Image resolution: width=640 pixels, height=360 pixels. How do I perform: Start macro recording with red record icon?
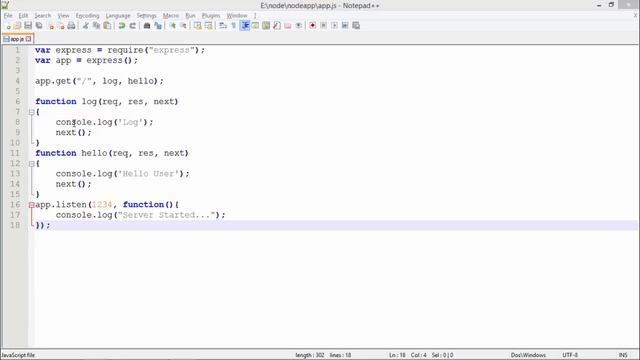tap(312, 26)
